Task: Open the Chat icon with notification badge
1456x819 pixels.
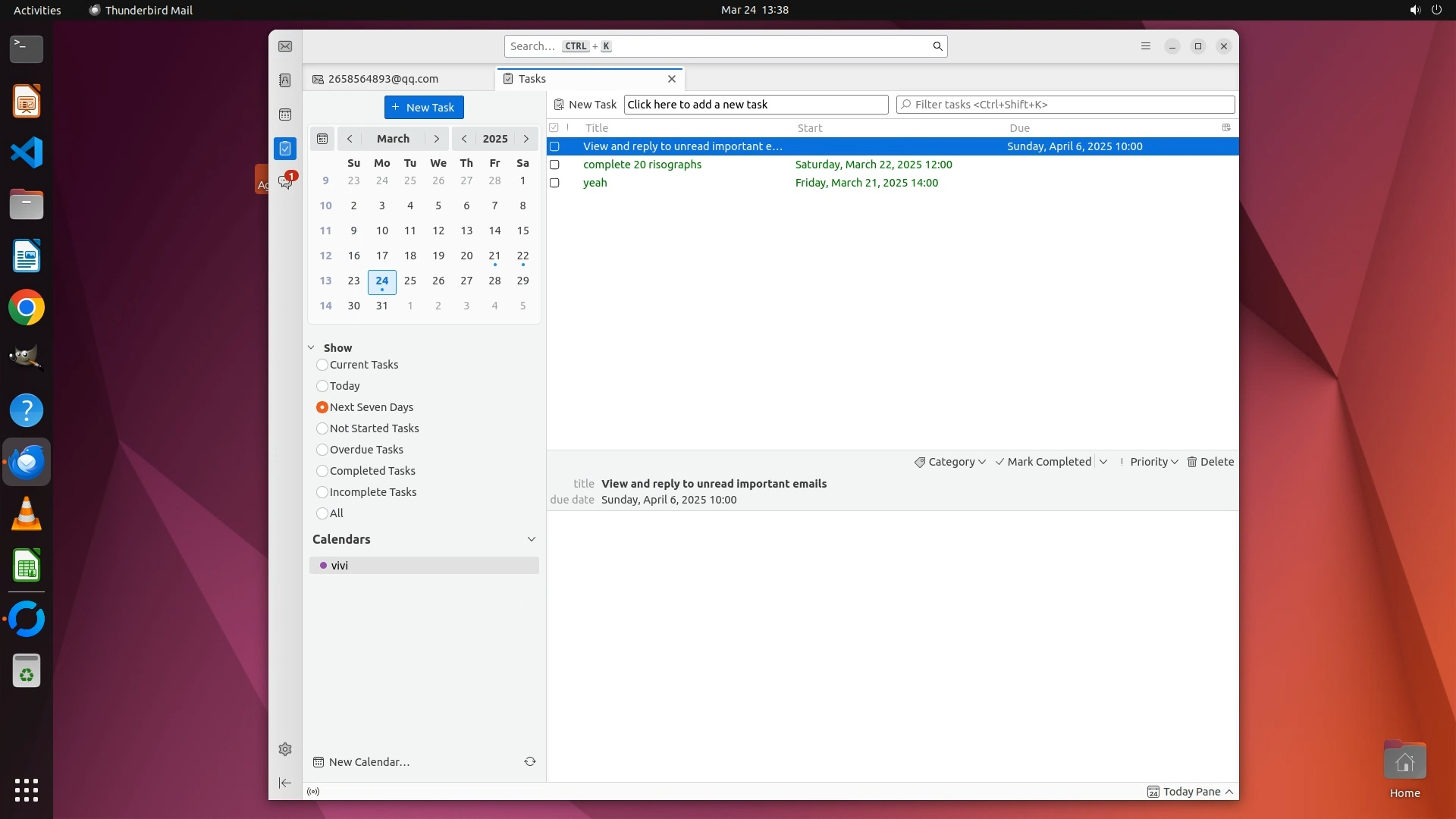Action: coord(285,182)
